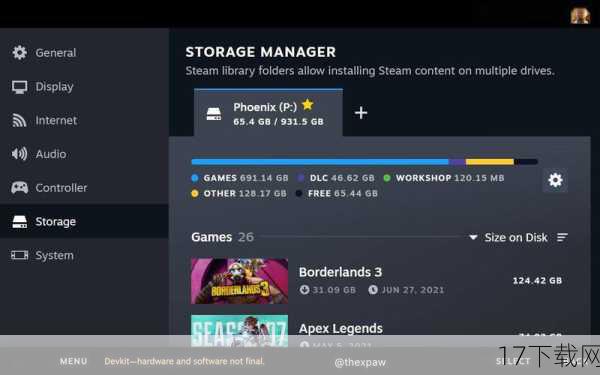
Task: Select the Phoenix (P:) drive tab
Action: pos(268,113)
